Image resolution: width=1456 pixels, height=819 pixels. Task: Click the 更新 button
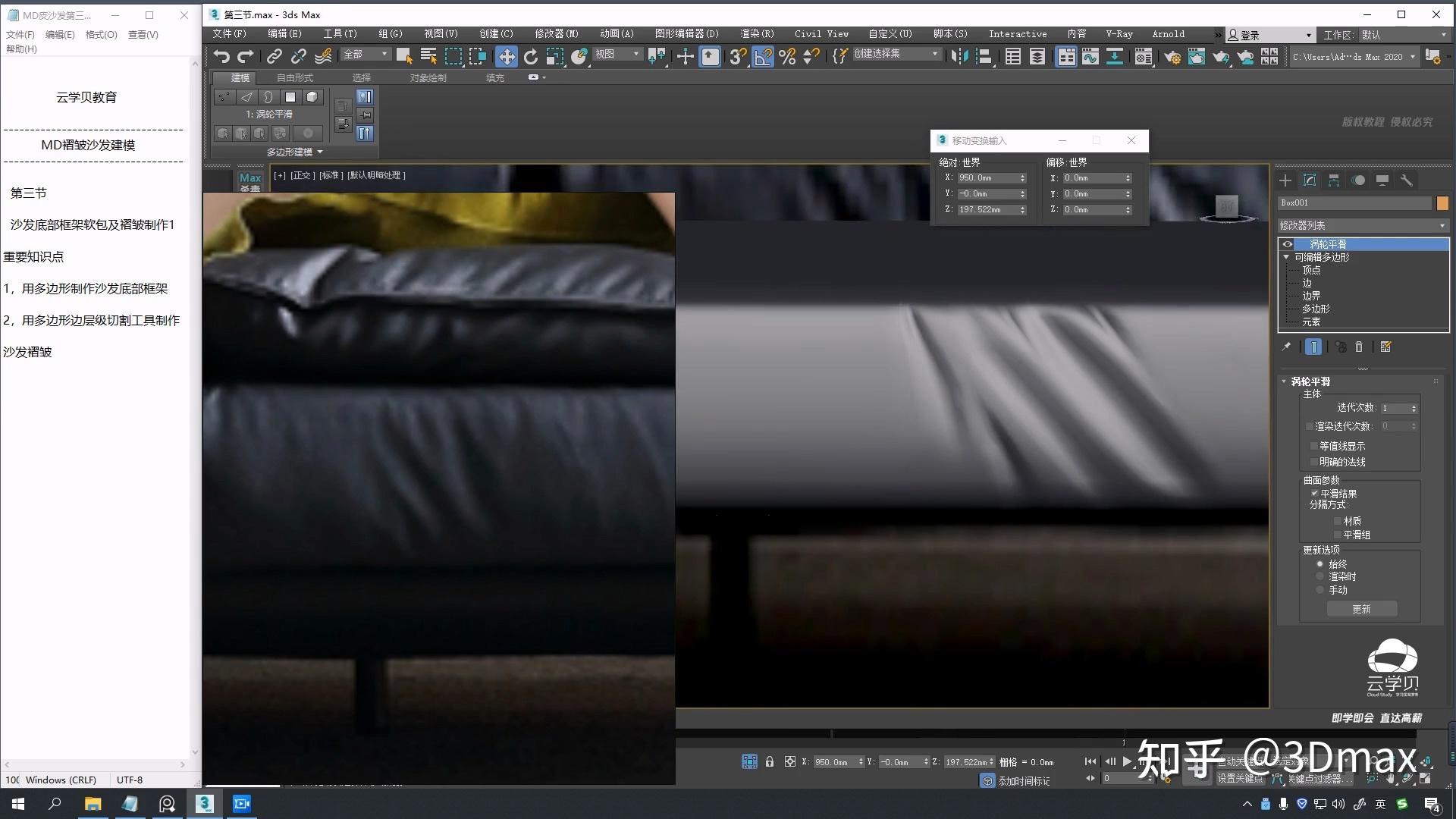pos(1361,609)
